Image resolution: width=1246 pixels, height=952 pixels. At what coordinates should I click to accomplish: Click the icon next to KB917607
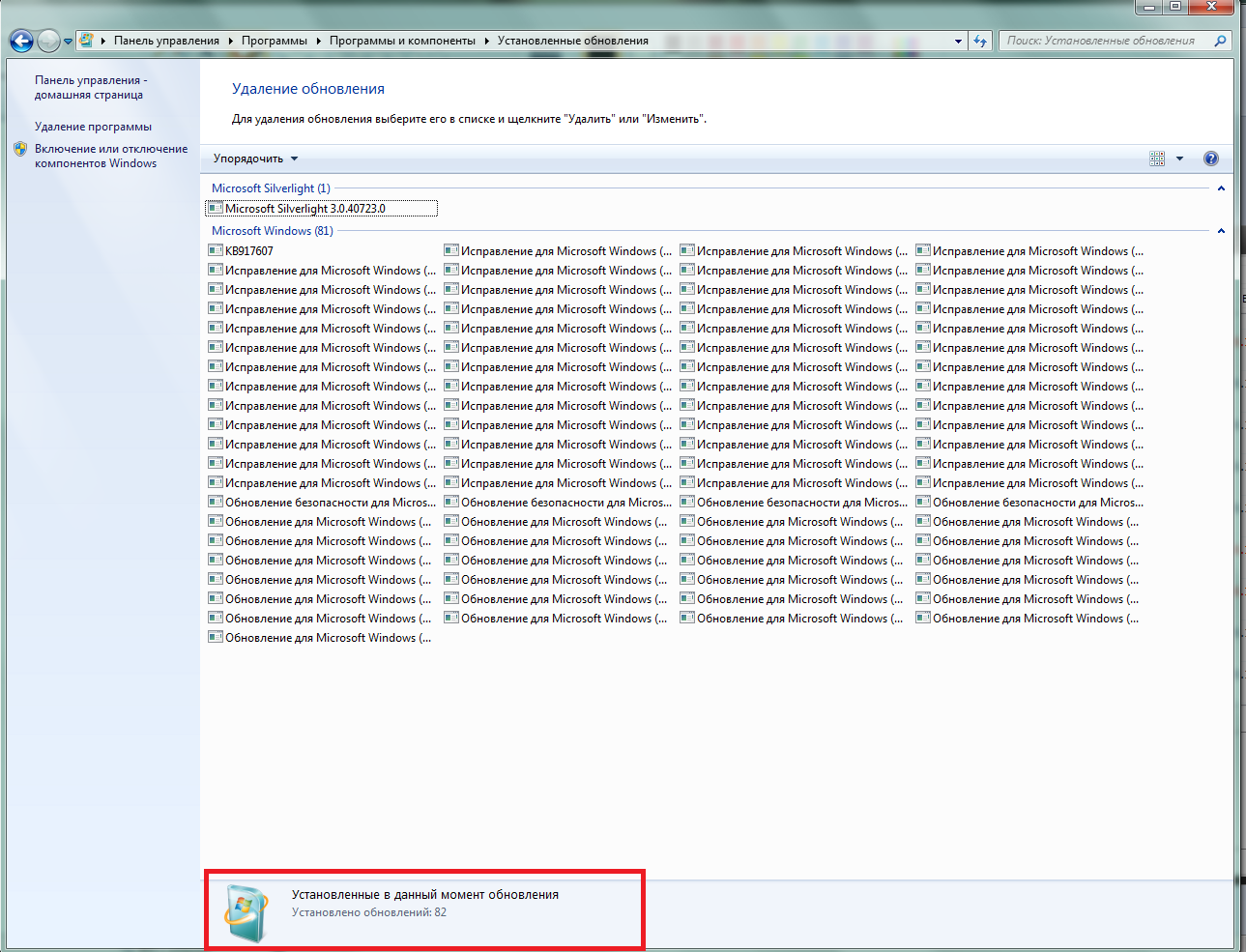[216, 250]
